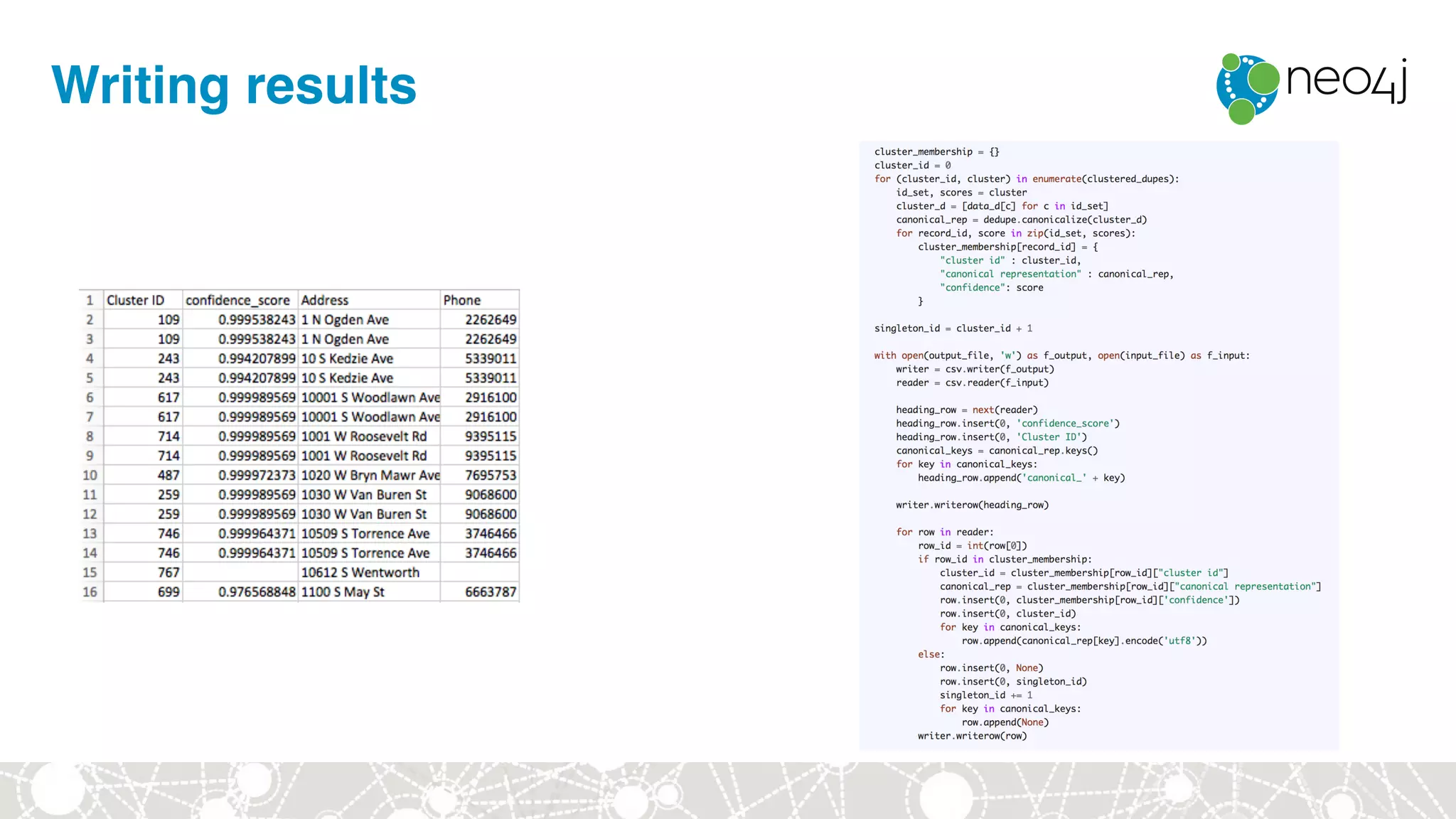Click the 'else:' code line
Image resolution: width=1456 pixels, height=819 pixels.
point(931,654)
